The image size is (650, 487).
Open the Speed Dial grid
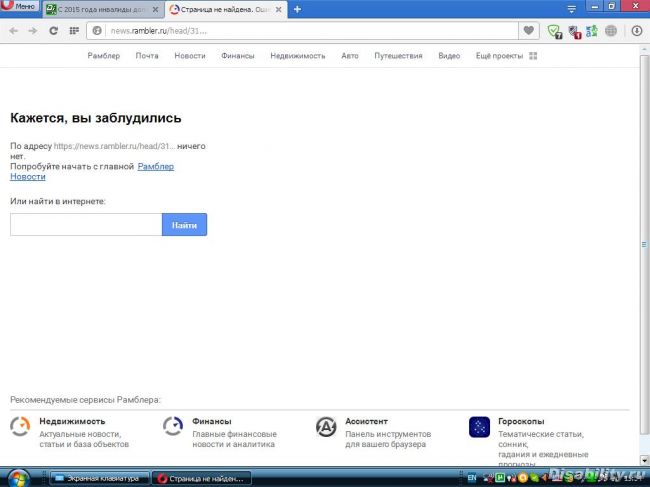coord(74,31)
